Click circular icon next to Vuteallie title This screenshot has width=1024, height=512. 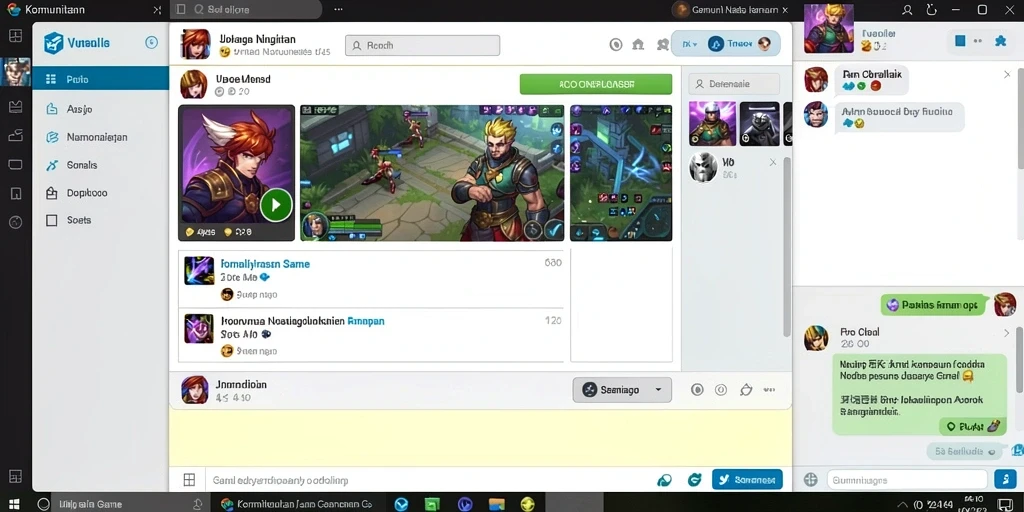pyautogui.click(x=151, y=43)
